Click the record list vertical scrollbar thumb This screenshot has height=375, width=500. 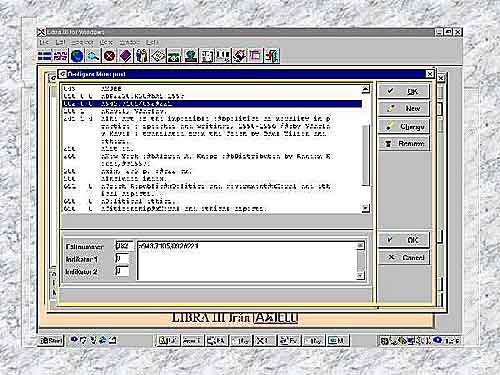tap(366, 155)
